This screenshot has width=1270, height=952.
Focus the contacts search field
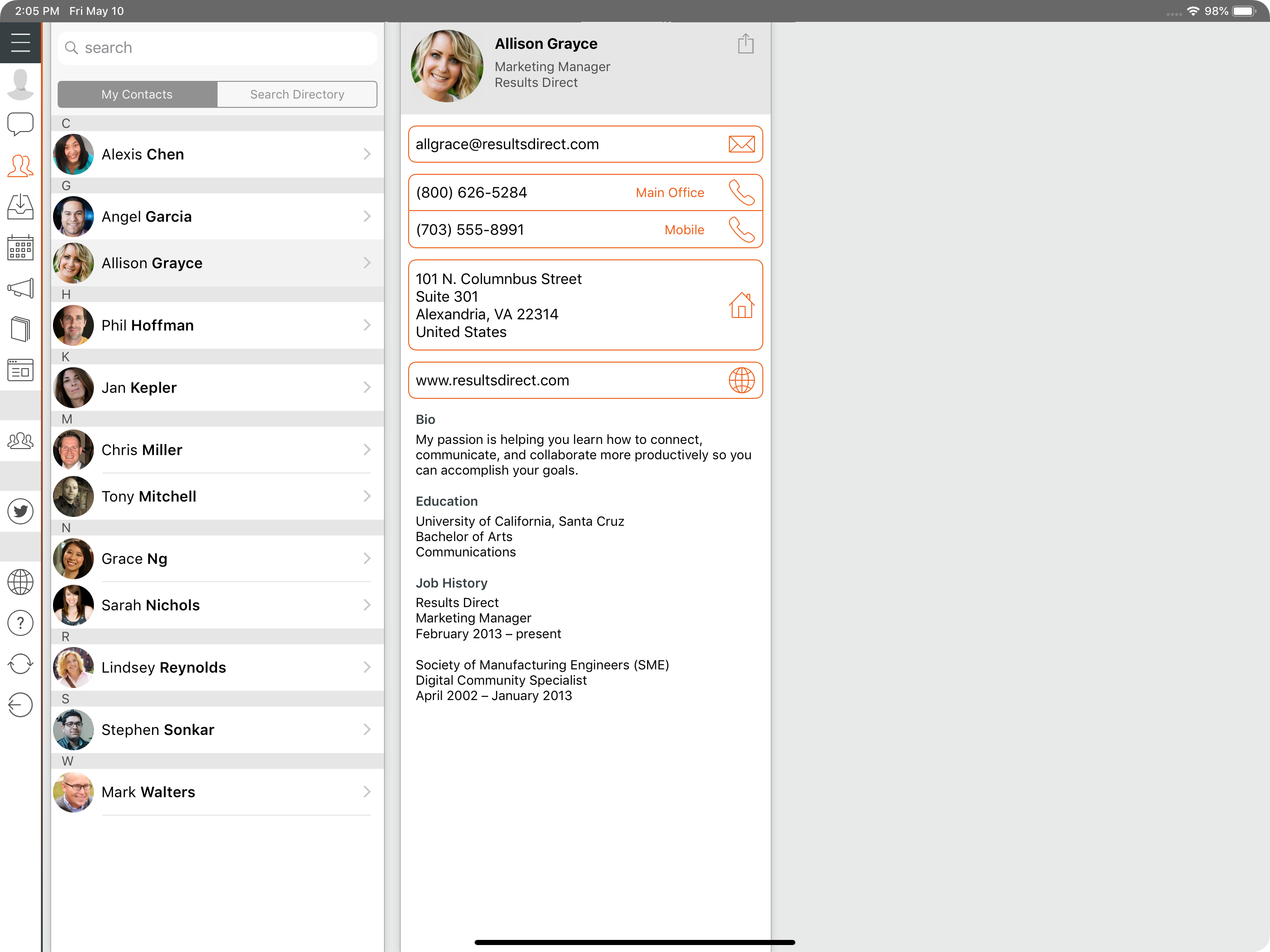[x=217, y=48]
